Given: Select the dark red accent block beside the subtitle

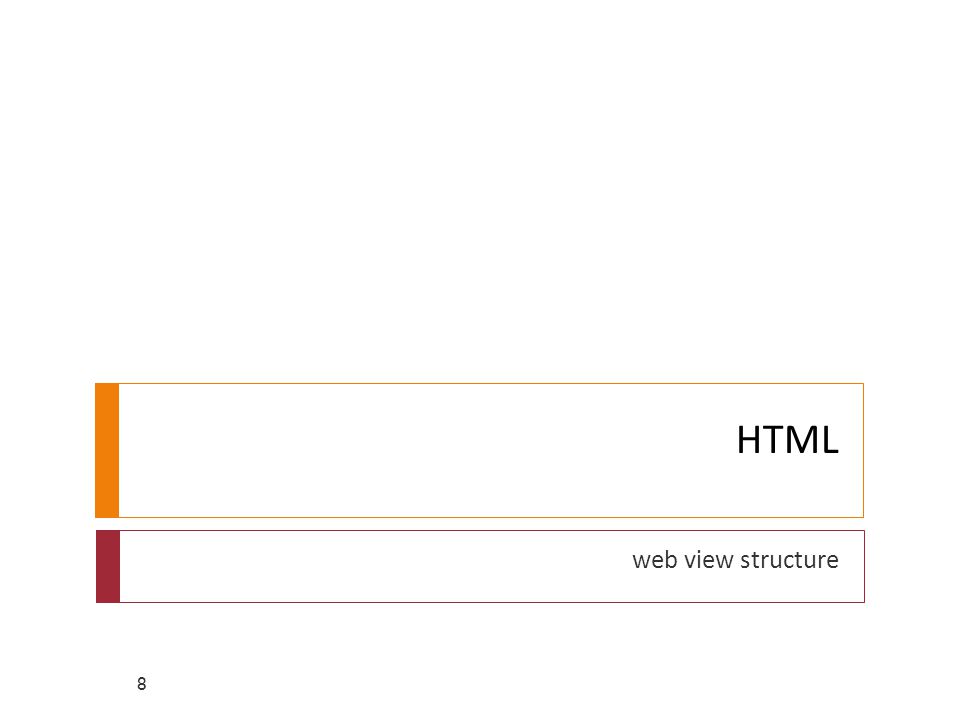Looking at the screenshot, I should 108,566.
